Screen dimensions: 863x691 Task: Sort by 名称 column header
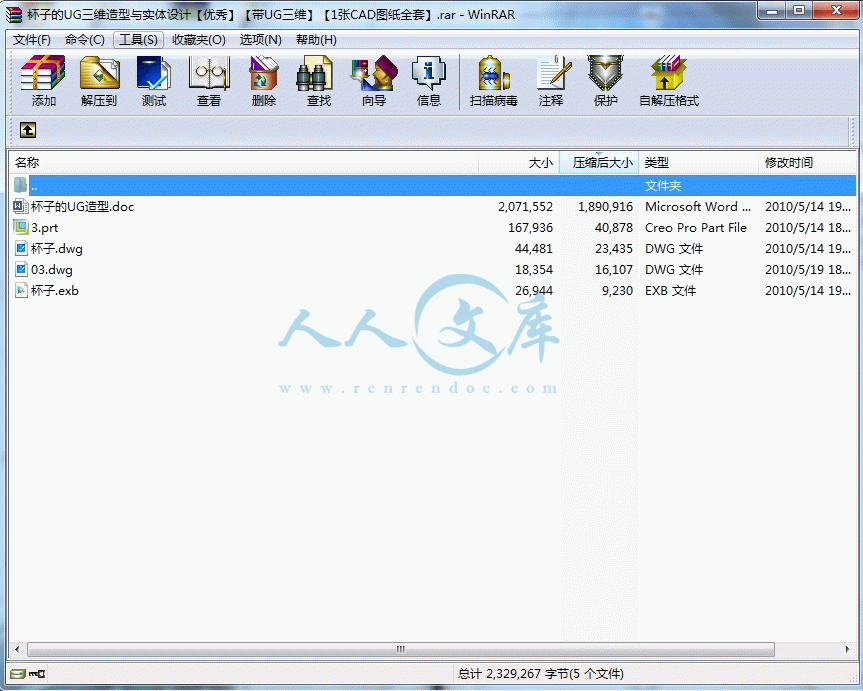243,162
